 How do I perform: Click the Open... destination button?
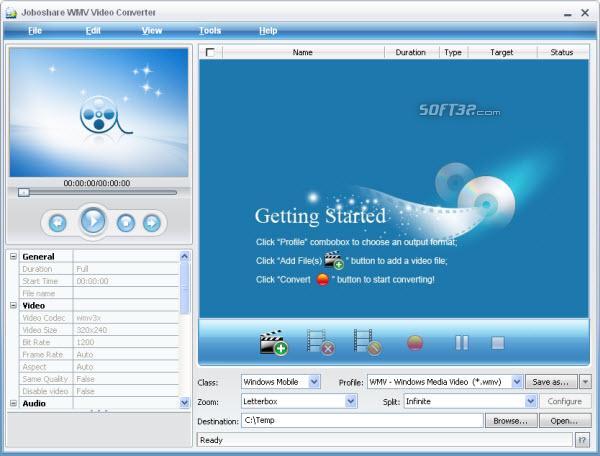coord(565,421)
